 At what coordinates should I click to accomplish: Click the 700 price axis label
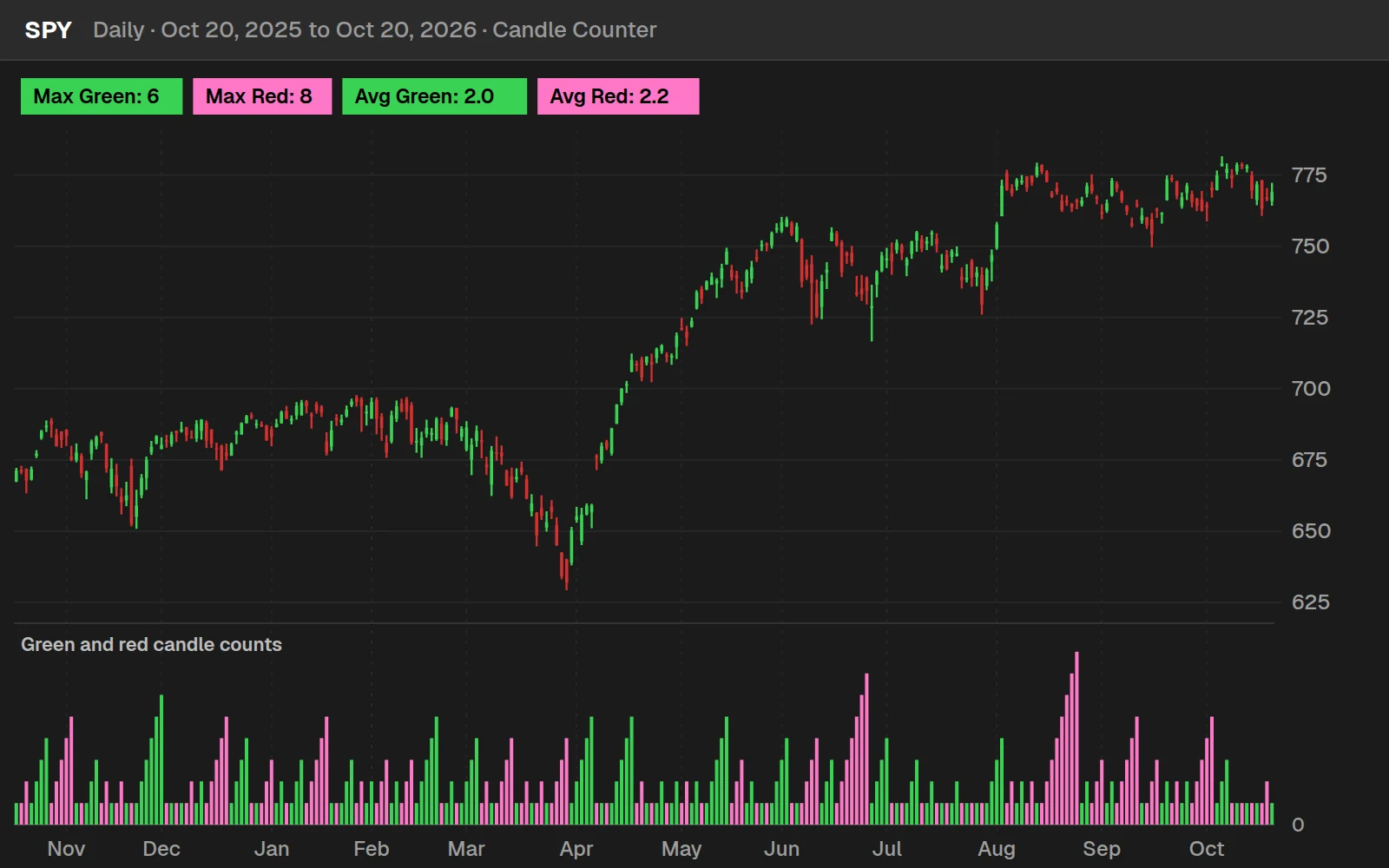[1311, 389]
